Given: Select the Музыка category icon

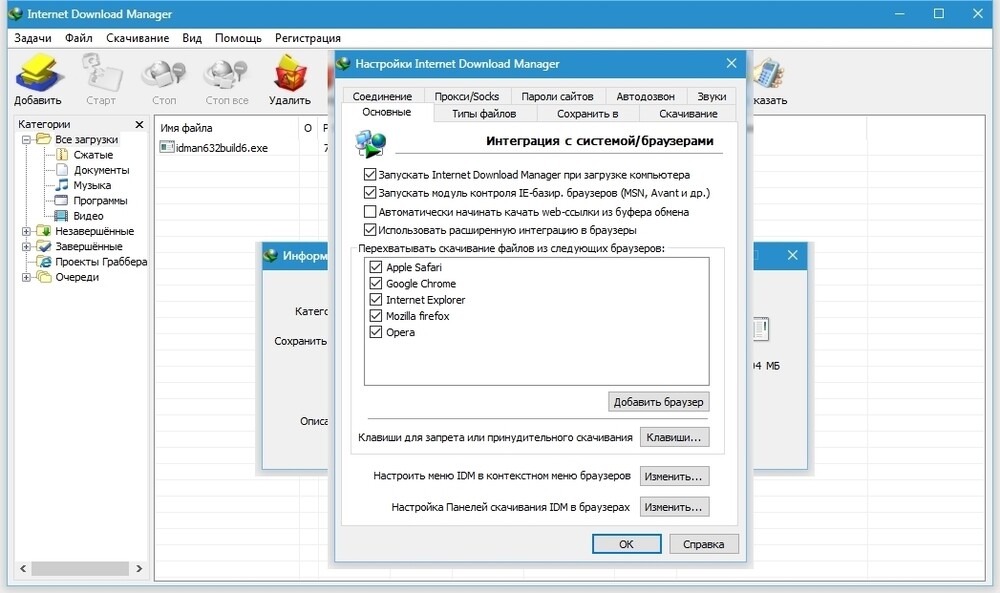Looking at the screenshot, I should (x=62, y=185).
